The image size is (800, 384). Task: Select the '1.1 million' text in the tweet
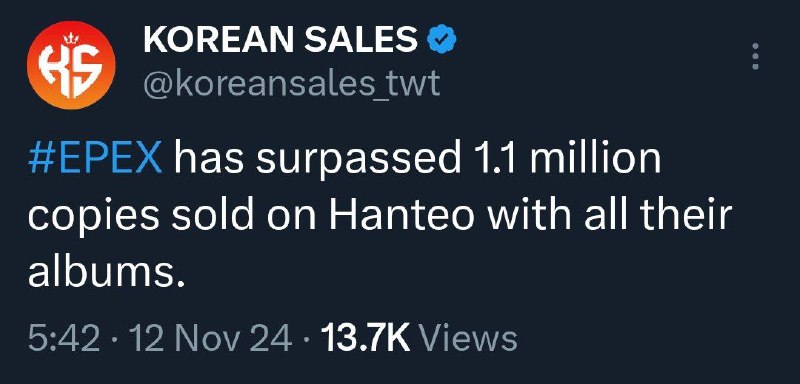[x=564, y=160]
